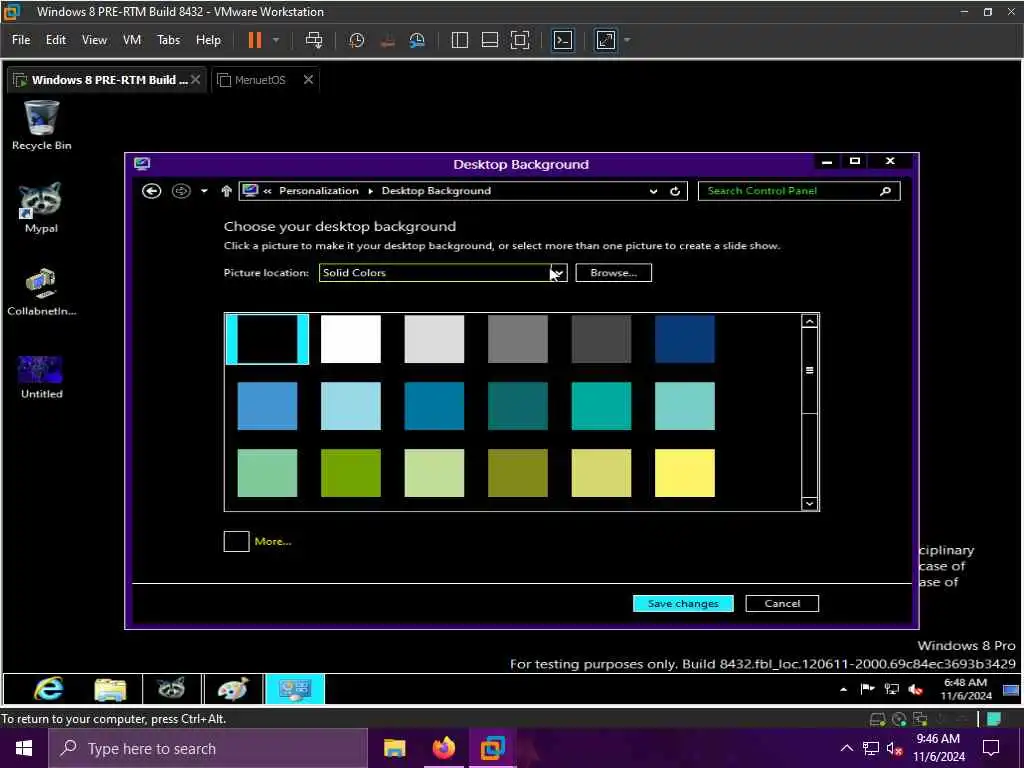
Task: Click the host Type here to search box
Action: pyautogui.click(x=208, y=748)
